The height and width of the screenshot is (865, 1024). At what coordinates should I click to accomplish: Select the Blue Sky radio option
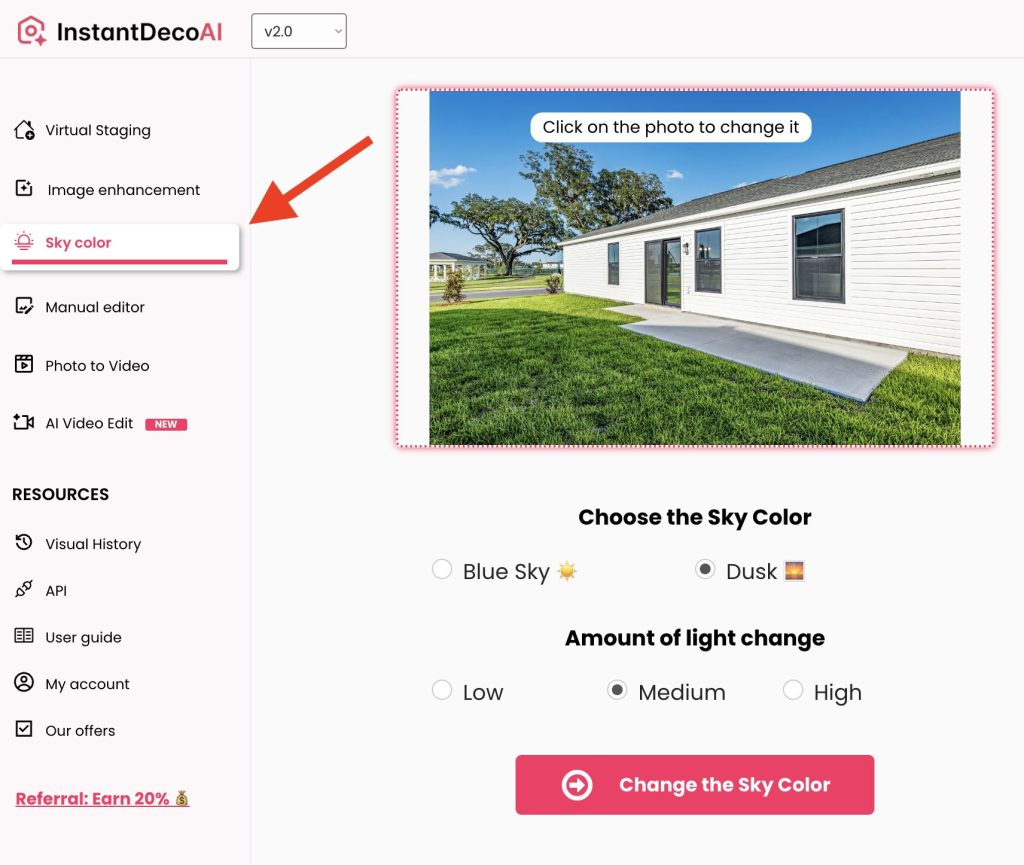(442, 569)
